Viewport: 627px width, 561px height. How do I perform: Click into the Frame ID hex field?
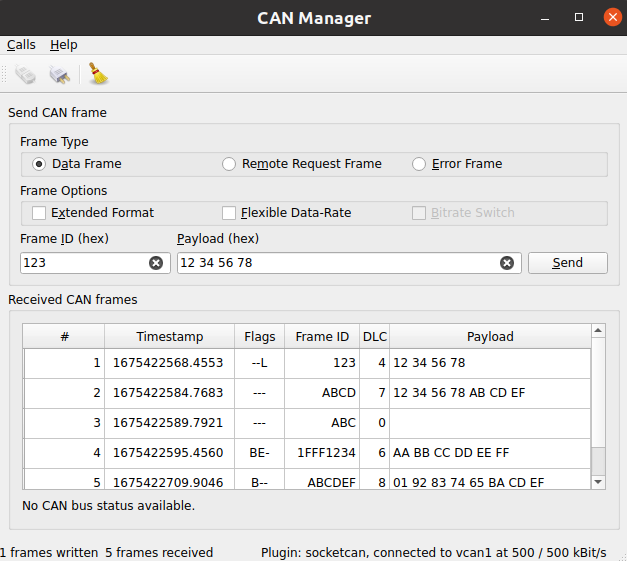coord(84,263)
